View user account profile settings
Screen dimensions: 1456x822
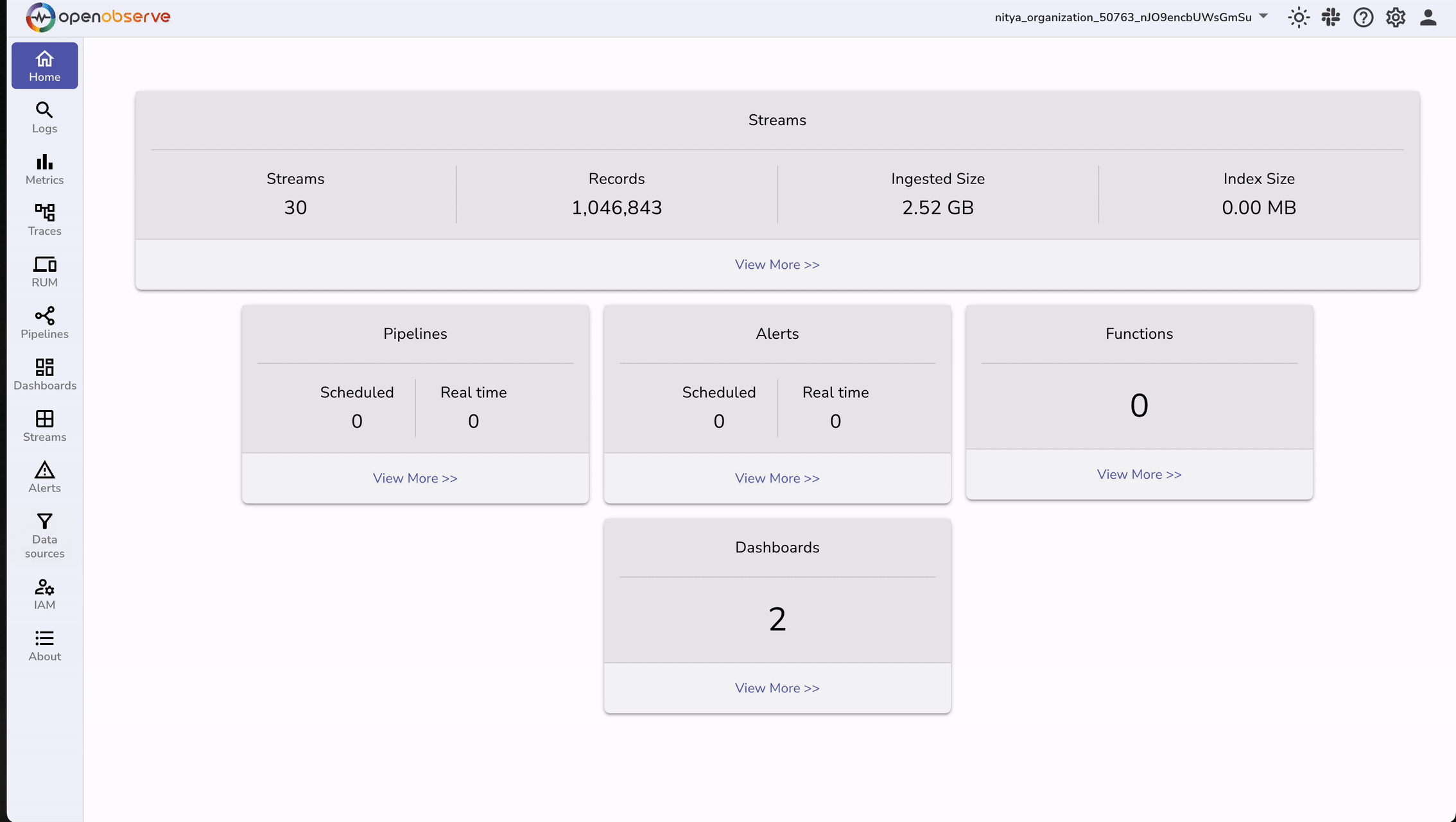pos(1428,17)
